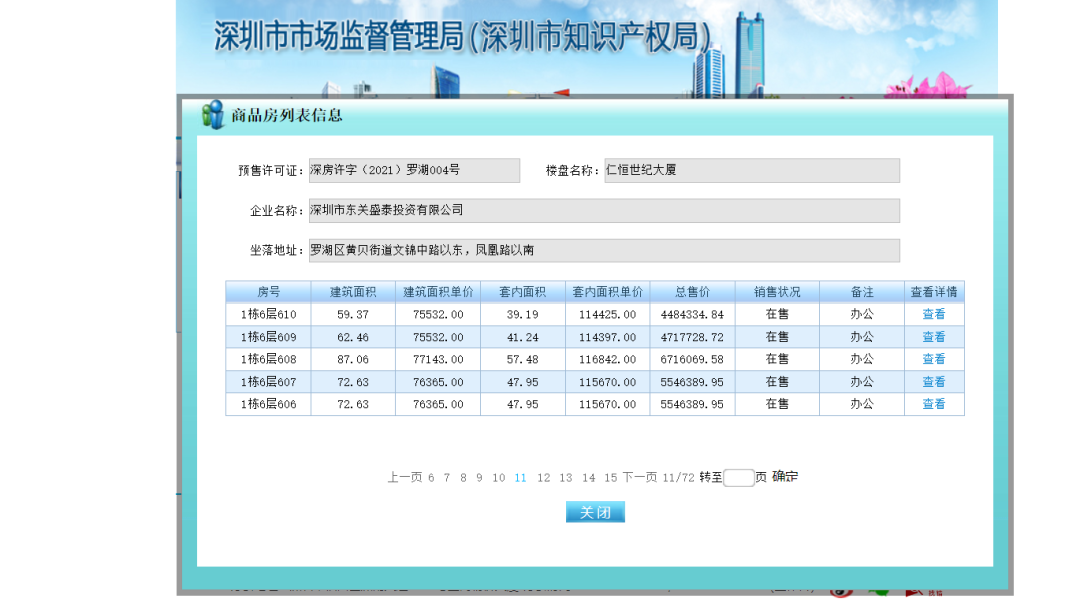Click the 坐落地址 field
Screen dimensions: 1080x606
(x=604, y=250)
